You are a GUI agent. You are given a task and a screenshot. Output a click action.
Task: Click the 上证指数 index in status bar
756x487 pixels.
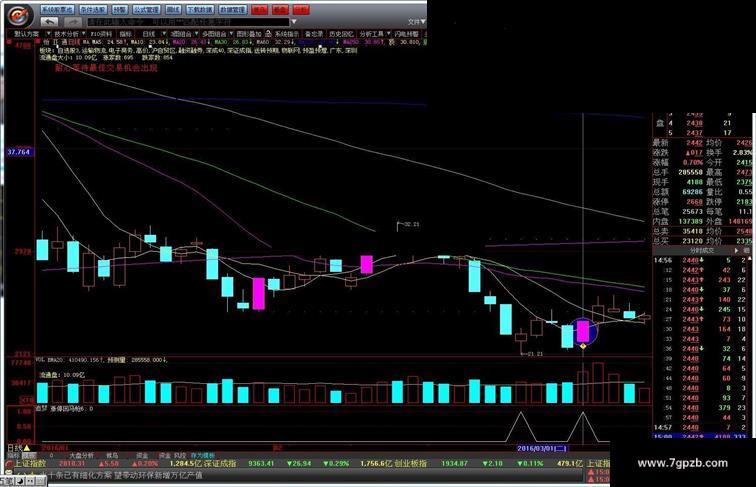30,463
